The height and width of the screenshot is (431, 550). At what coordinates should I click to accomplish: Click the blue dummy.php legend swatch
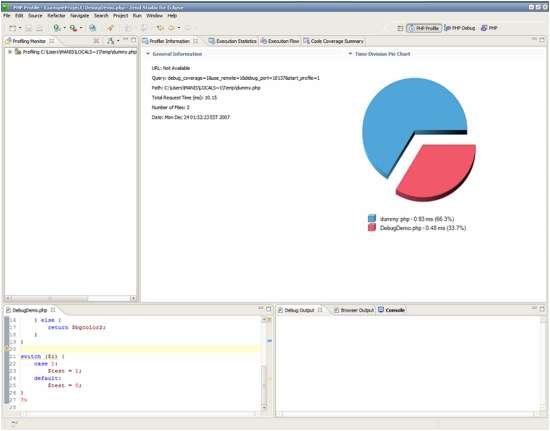point(372,218)
